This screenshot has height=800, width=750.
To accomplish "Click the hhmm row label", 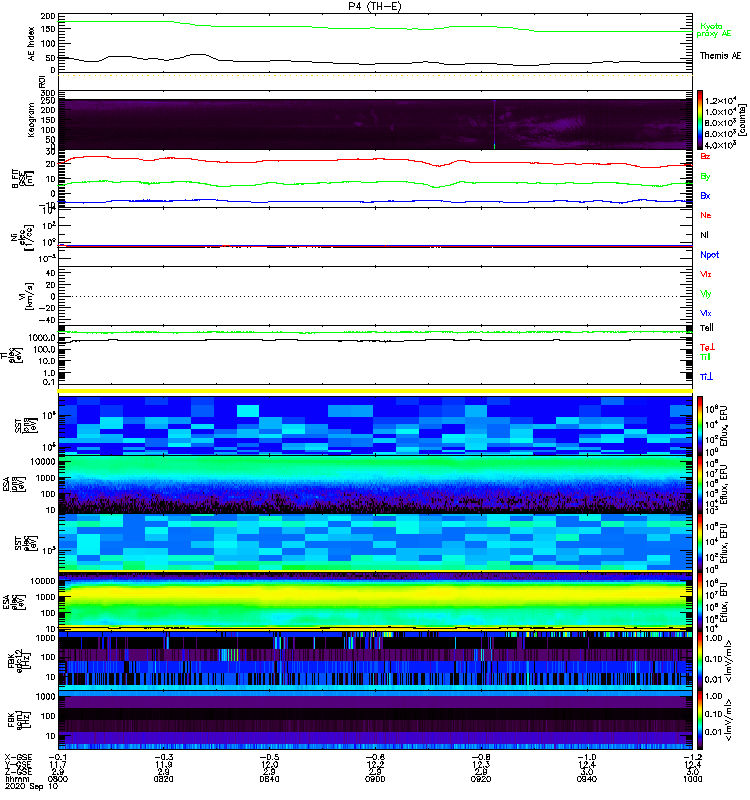I will [x=16, y=779].
